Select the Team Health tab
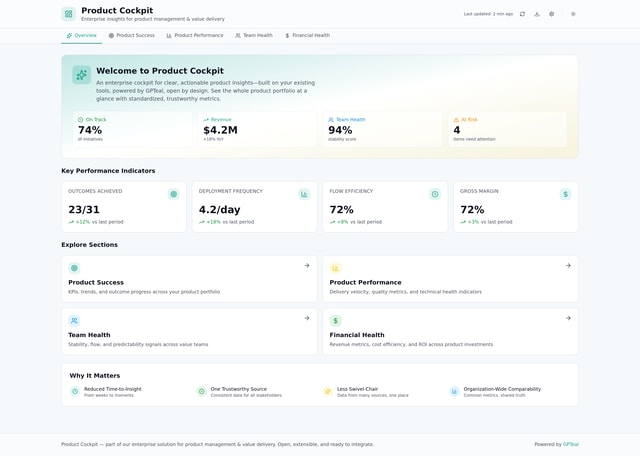 [254, 35]
